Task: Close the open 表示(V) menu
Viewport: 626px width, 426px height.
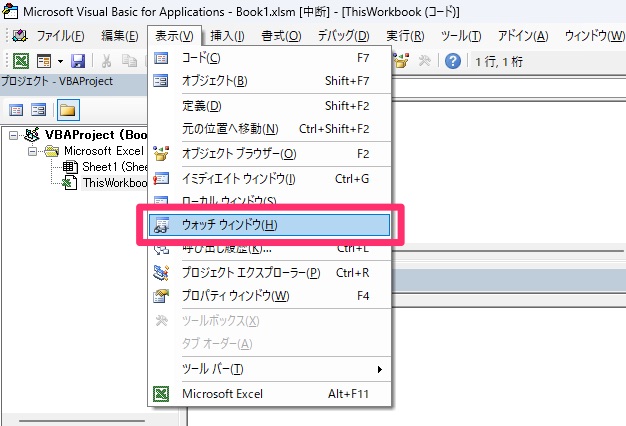Action: 174,36
